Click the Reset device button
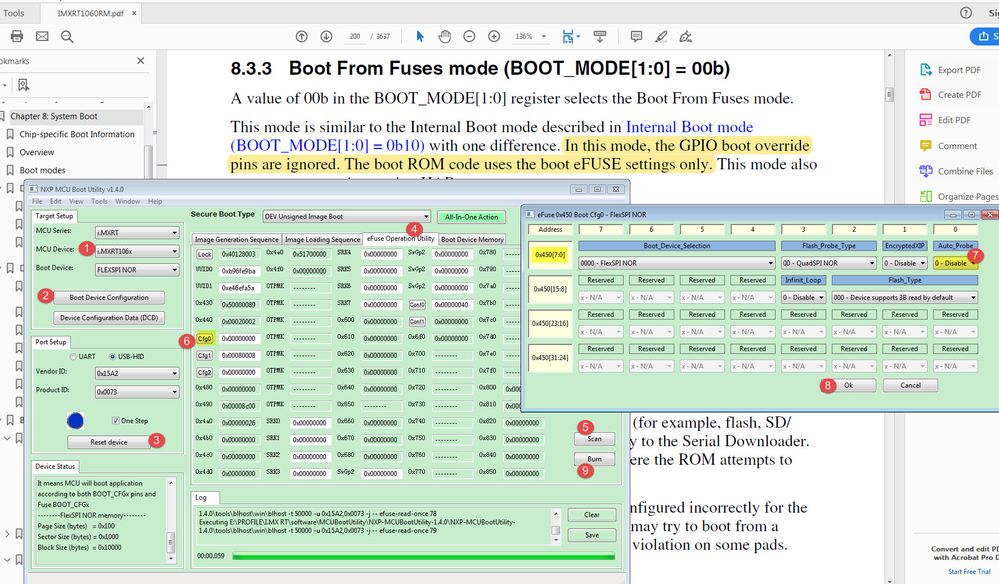The height and width of the screenshot is (584, 999). 109,442
